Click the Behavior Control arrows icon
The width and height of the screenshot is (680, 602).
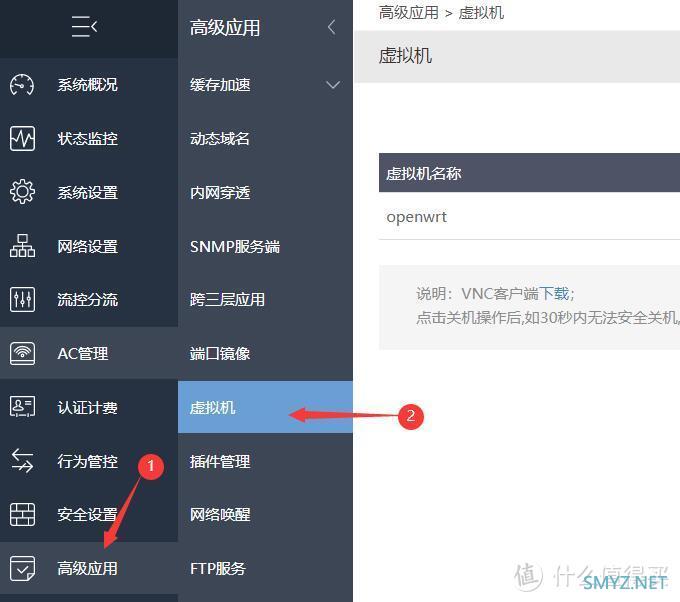(22, 461)
